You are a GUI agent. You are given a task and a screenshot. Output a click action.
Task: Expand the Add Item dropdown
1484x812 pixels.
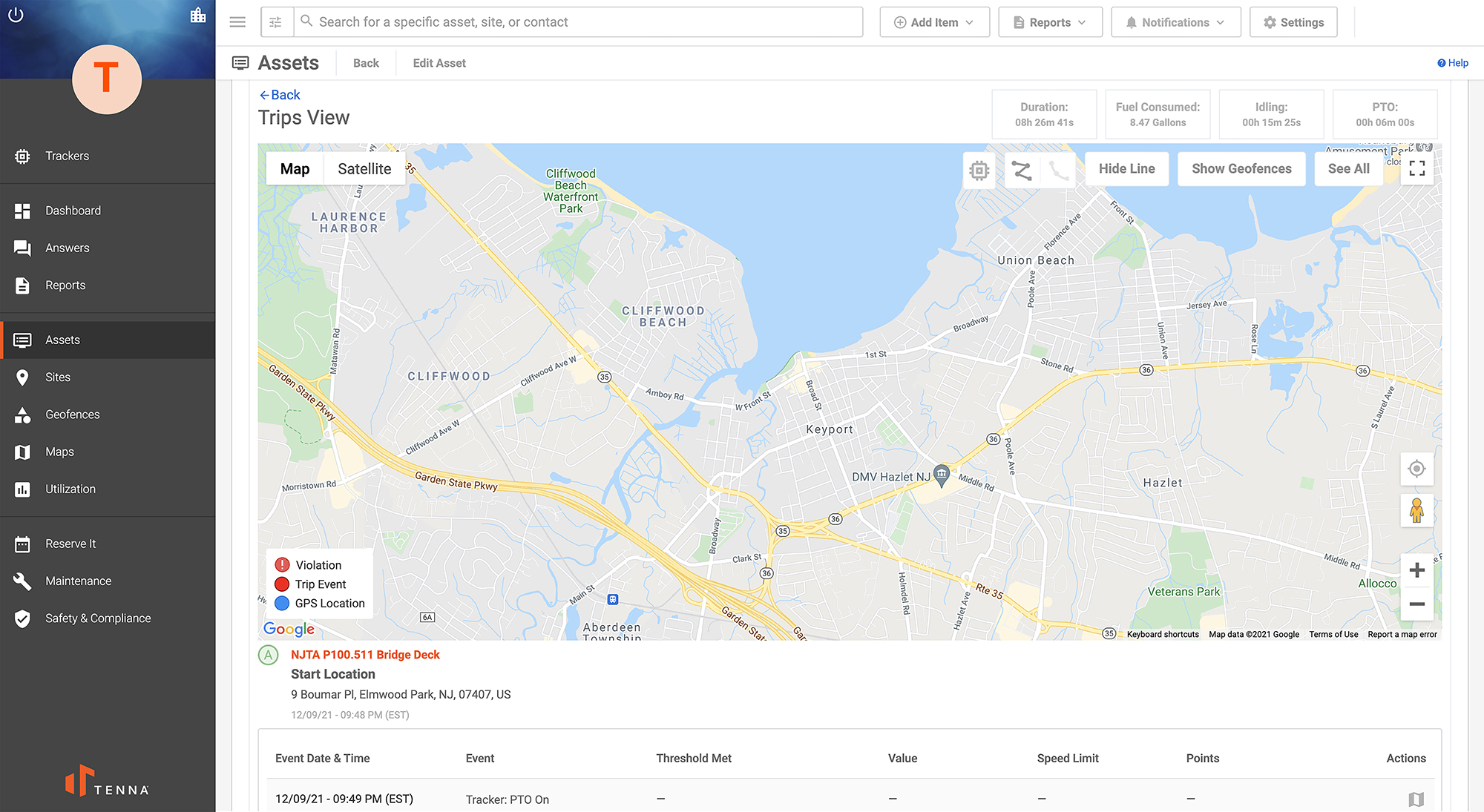coord(932,21)
